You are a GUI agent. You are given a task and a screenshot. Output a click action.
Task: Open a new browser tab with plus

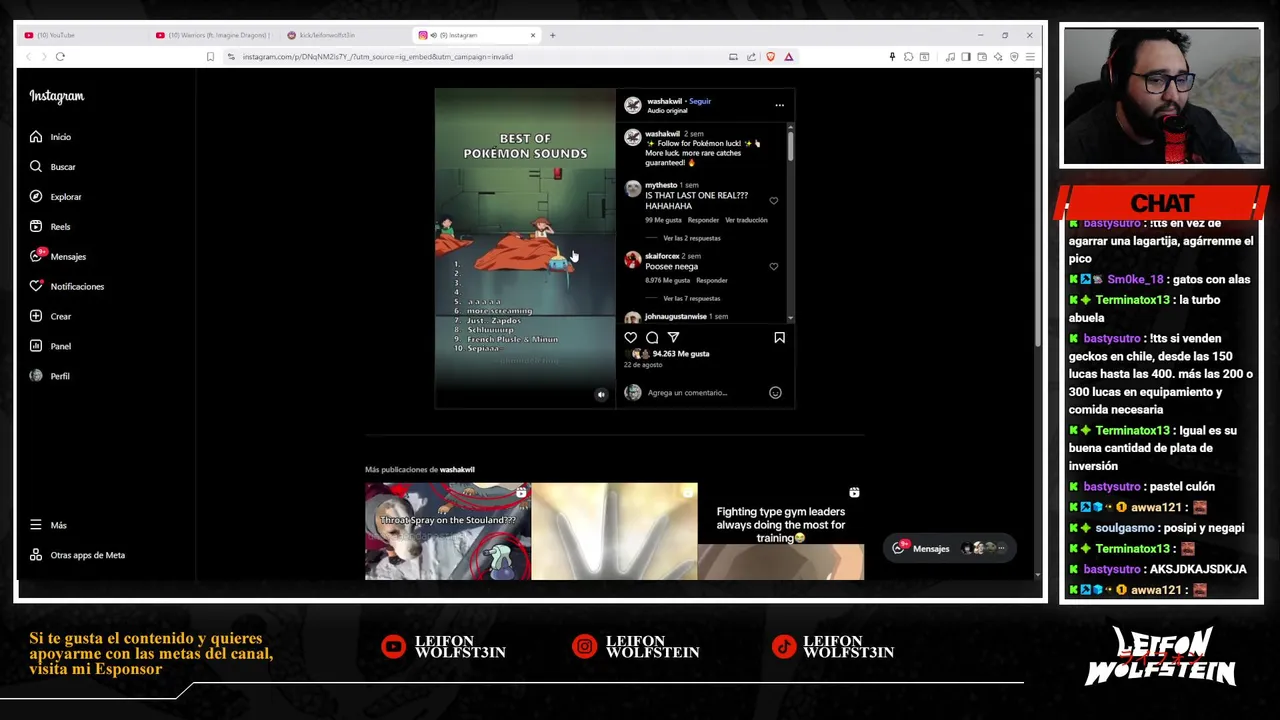pyautogui.click(x=553, y=35)
